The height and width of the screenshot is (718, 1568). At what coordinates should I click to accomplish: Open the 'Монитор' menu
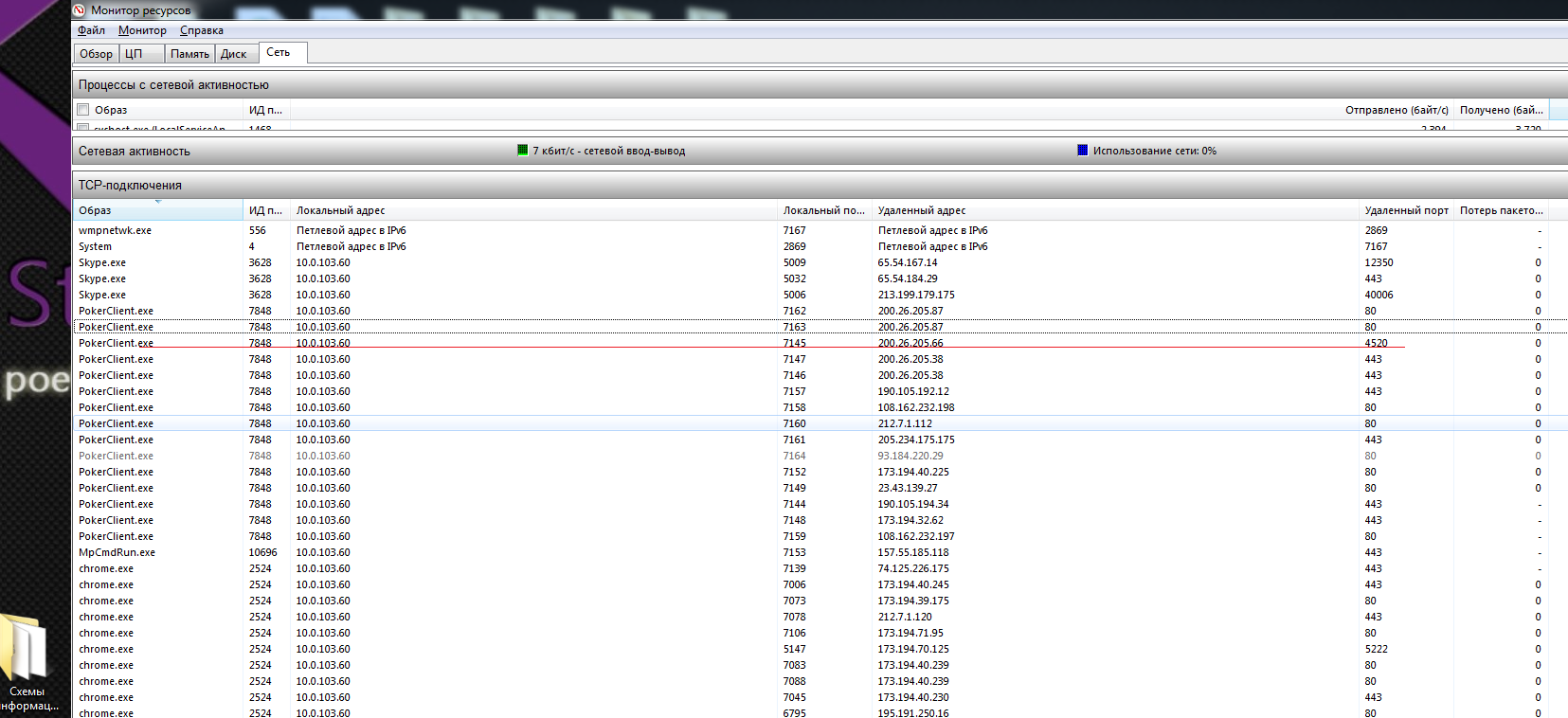coord(142,30)
